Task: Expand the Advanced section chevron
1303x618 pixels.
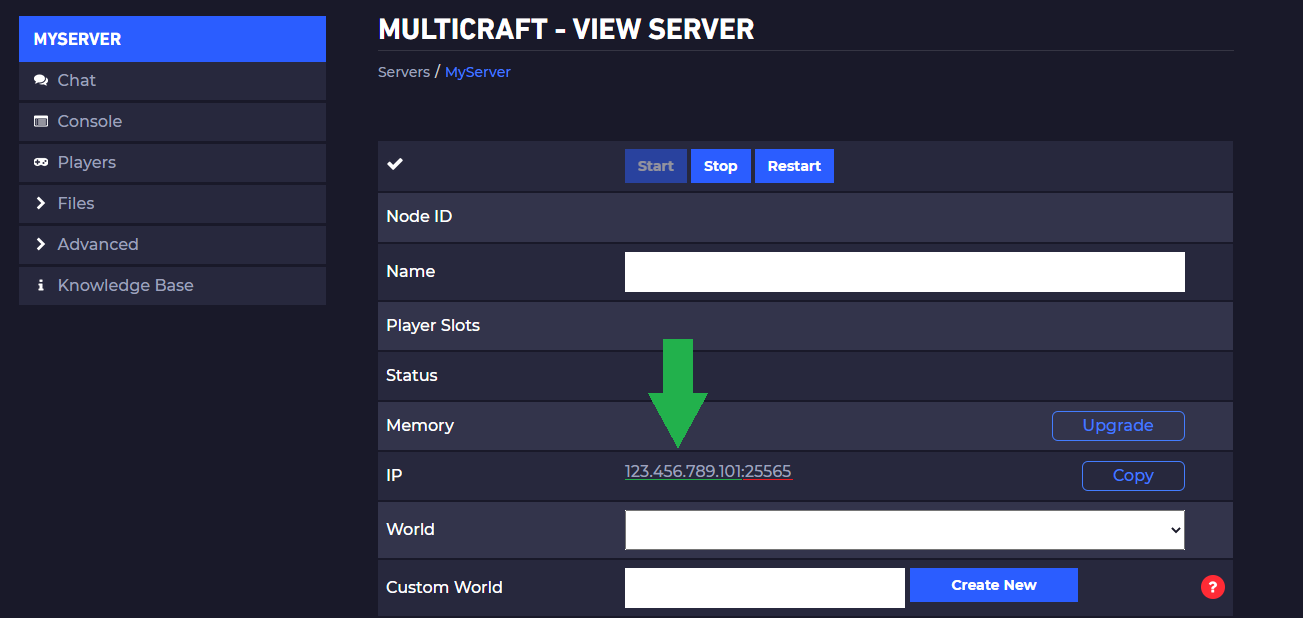Action: 41,244
